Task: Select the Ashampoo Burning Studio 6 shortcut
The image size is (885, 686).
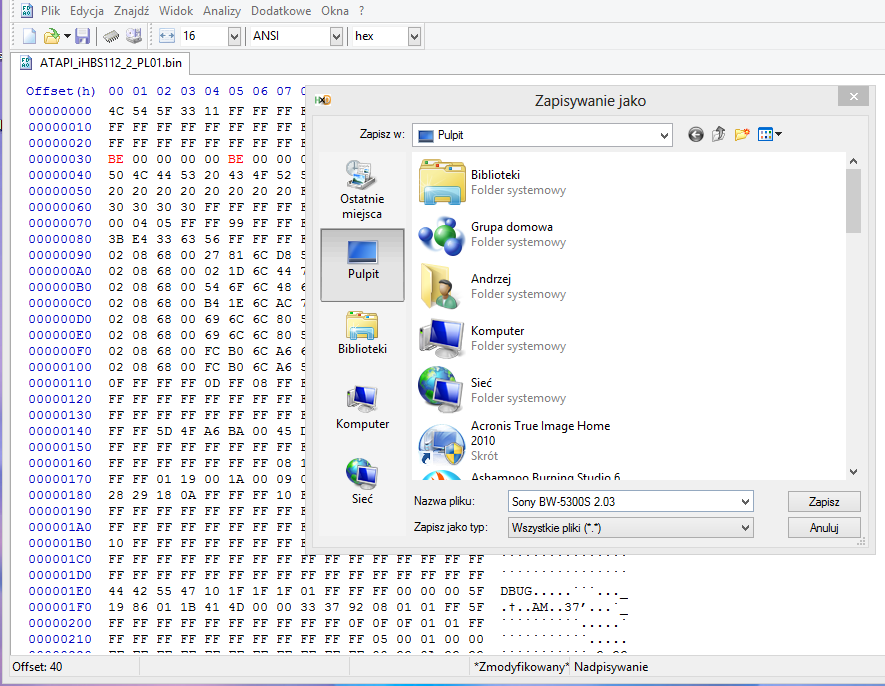Action: pos(519,475)
